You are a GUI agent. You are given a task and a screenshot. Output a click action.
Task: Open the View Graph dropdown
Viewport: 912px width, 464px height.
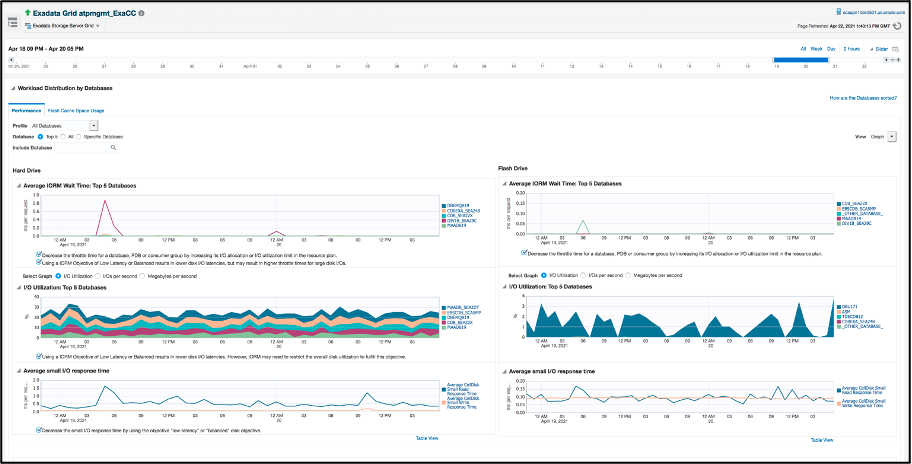click(892, 136)
